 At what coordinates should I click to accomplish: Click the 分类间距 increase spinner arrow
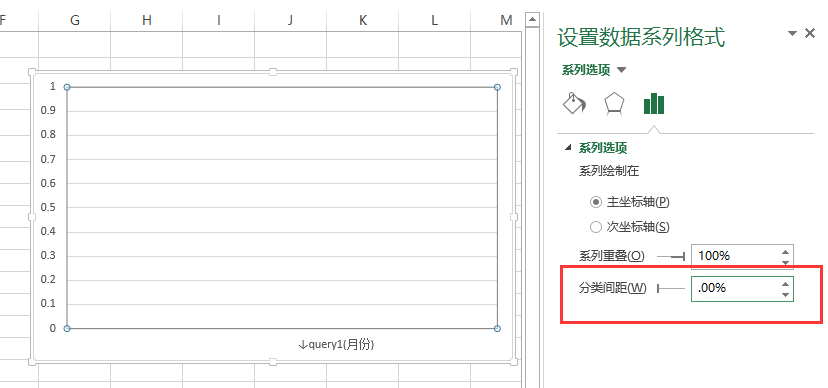786,283
